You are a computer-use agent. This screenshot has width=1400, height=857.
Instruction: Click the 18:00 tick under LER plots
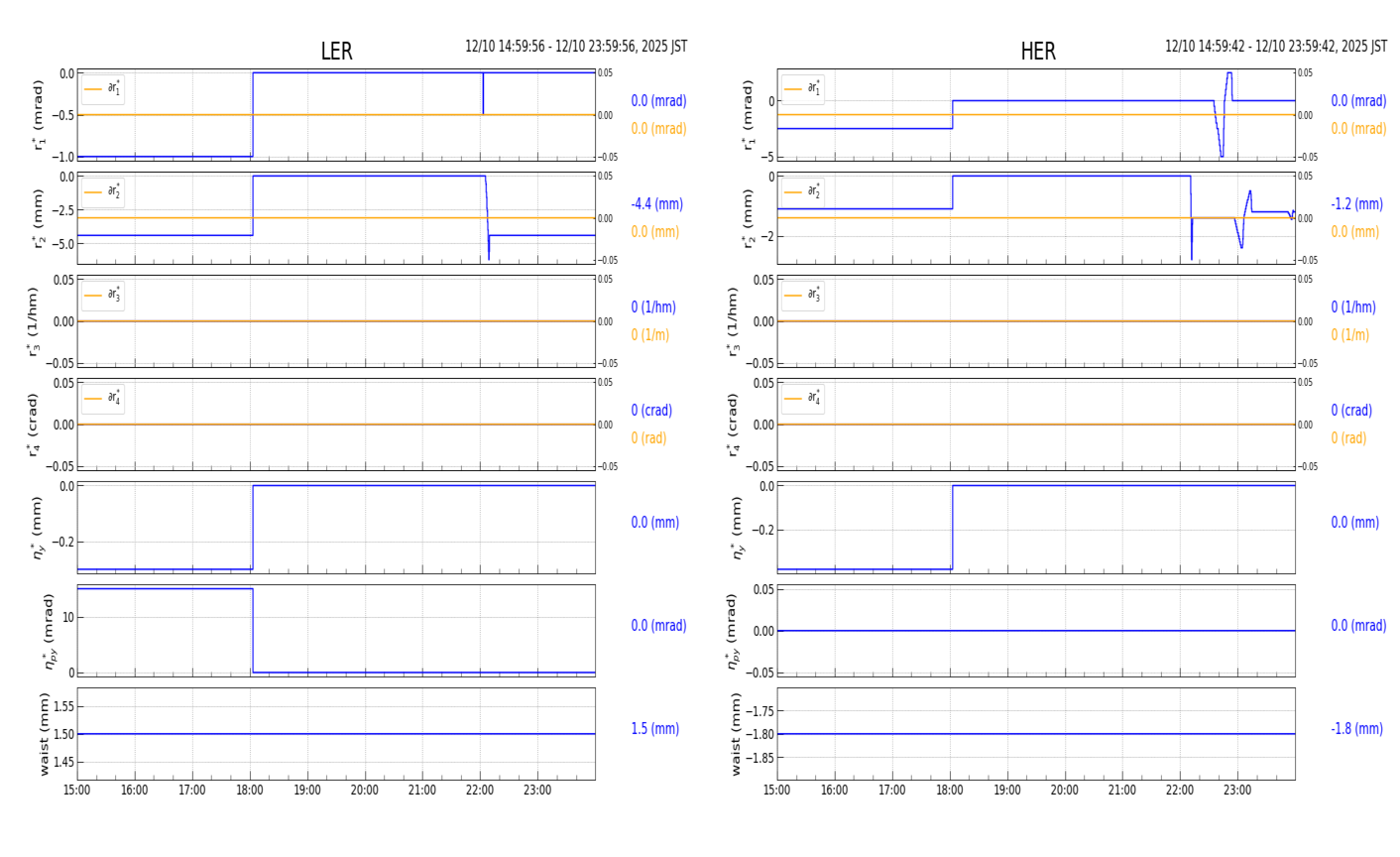(250, 791)
